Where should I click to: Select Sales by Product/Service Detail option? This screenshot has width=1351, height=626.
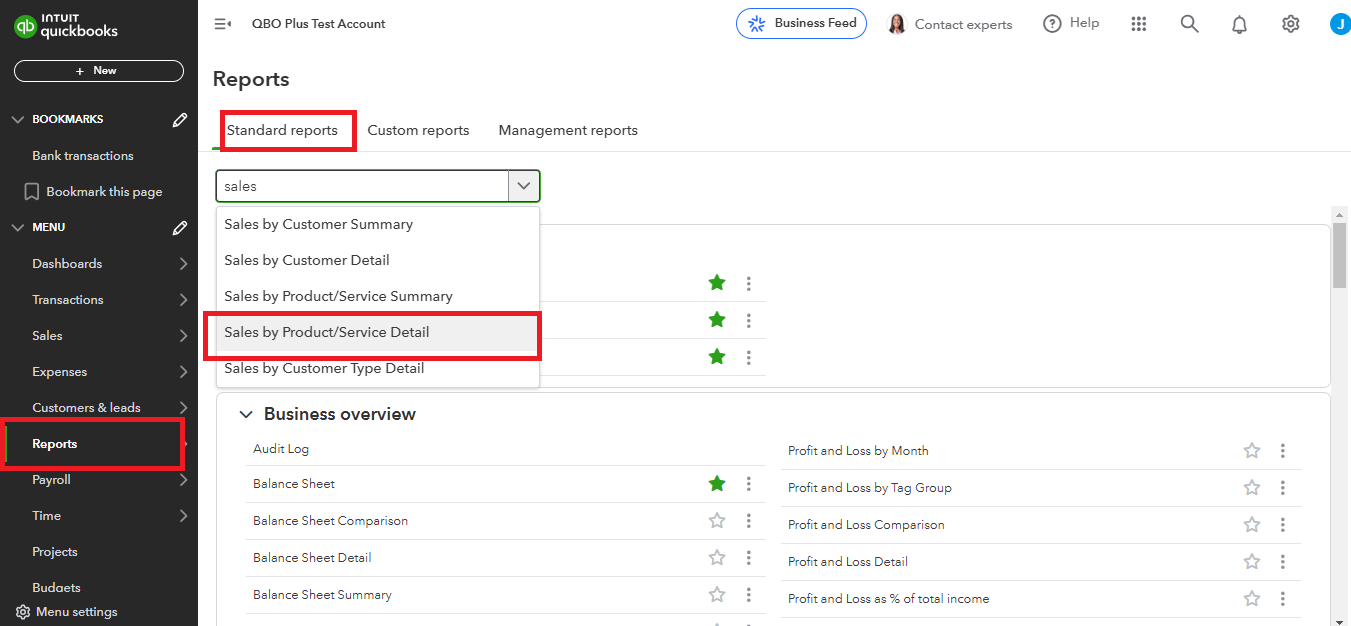tap(327, 332)
